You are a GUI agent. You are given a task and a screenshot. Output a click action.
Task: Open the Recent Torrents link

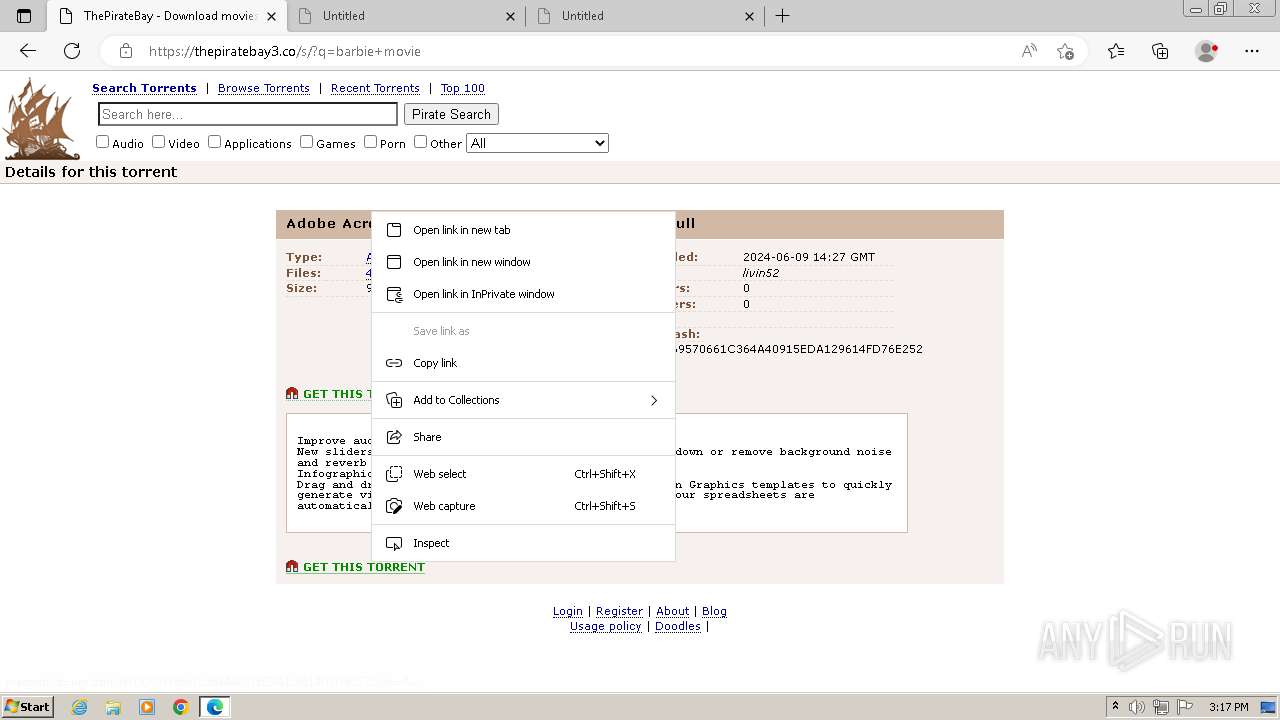click(x=375, y=88)
